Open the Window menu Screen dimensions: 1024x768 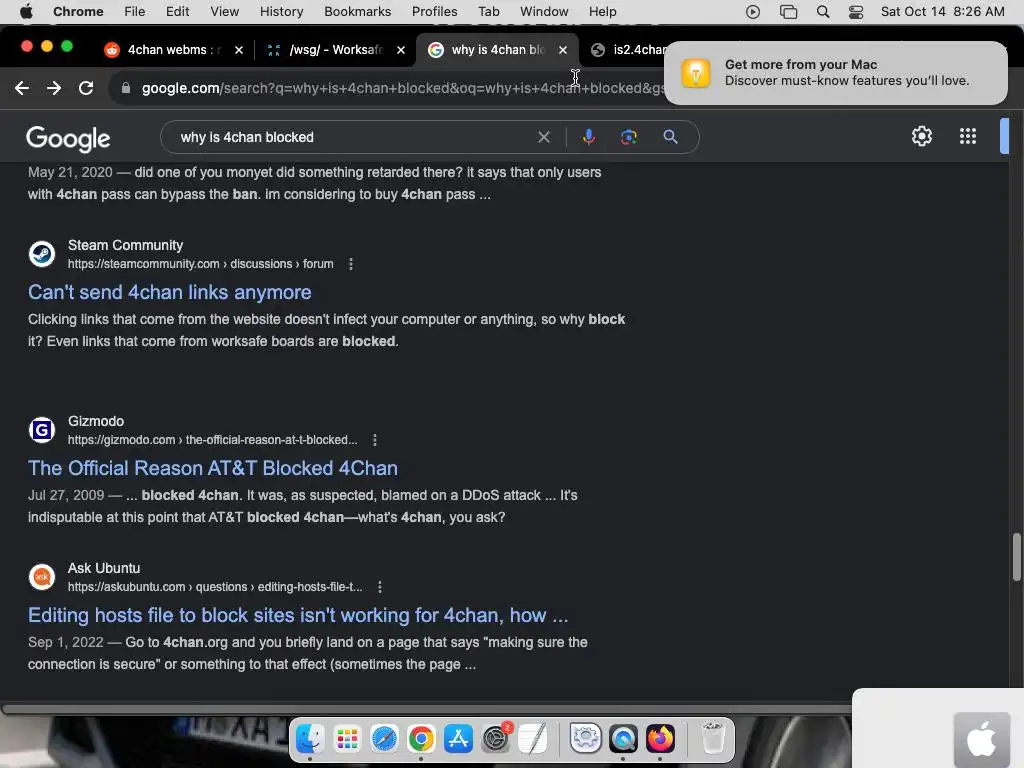coord(544,12)
